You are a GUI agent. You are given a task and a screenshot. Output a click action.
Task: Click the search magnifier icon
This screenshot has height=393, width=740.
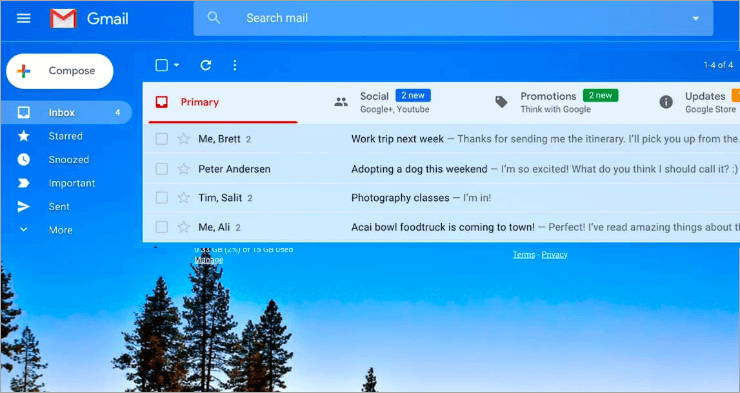(214, 18)
